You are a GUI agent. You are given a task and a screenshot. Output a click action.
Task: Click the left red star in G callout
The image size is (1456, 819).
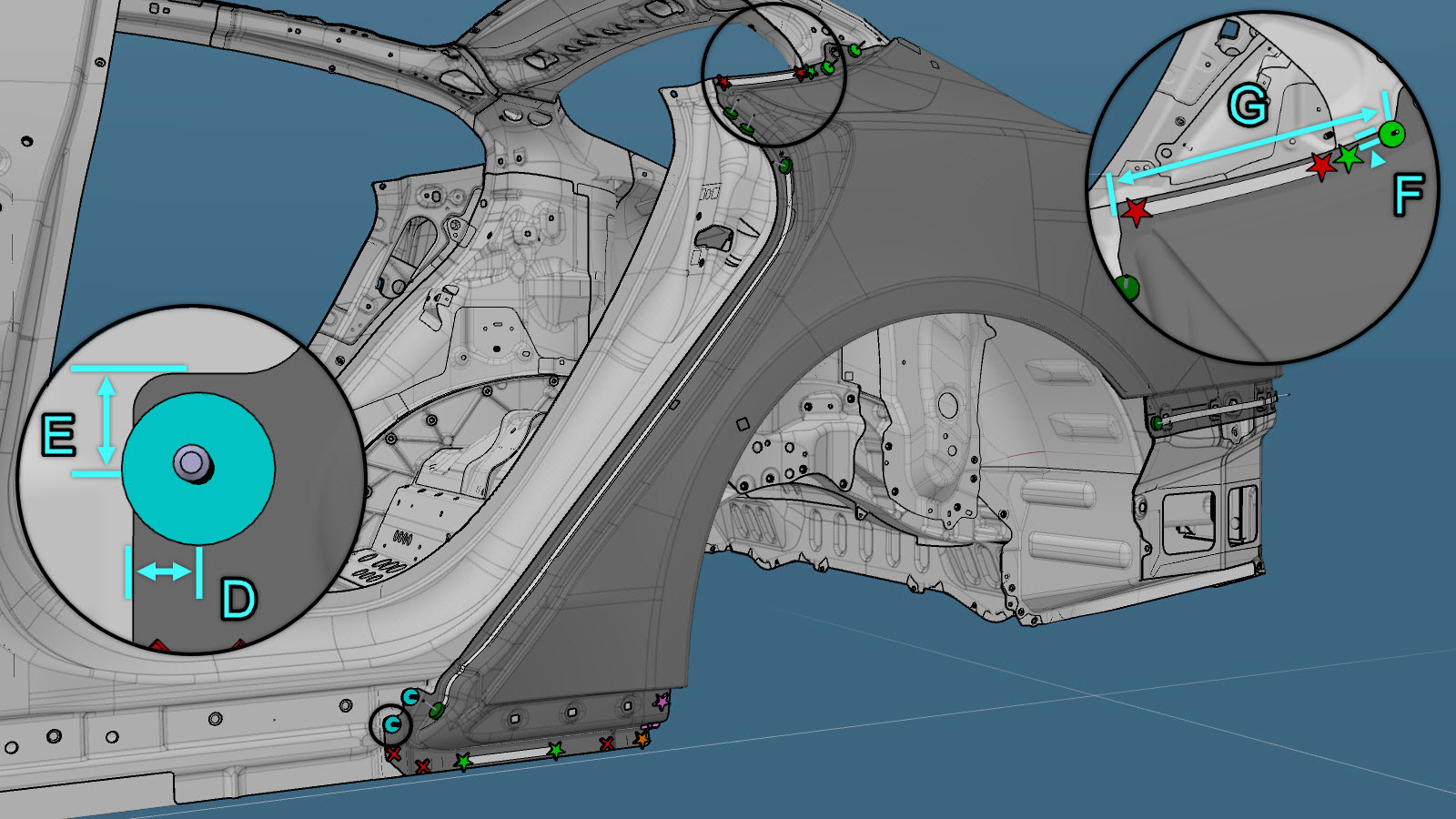pos(1135,212)
